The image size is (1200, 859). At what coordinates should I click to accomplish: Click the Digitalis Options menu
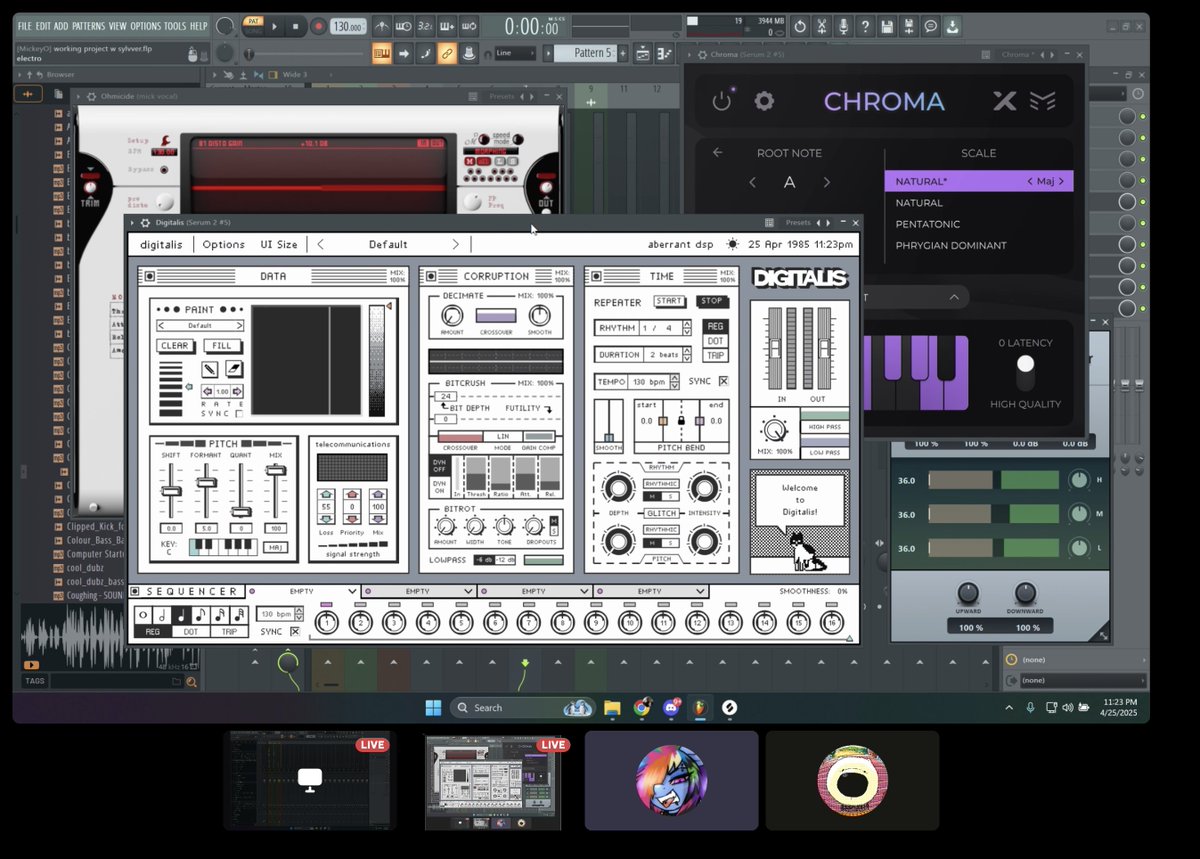pyautogui.click(x=223, y=244)
